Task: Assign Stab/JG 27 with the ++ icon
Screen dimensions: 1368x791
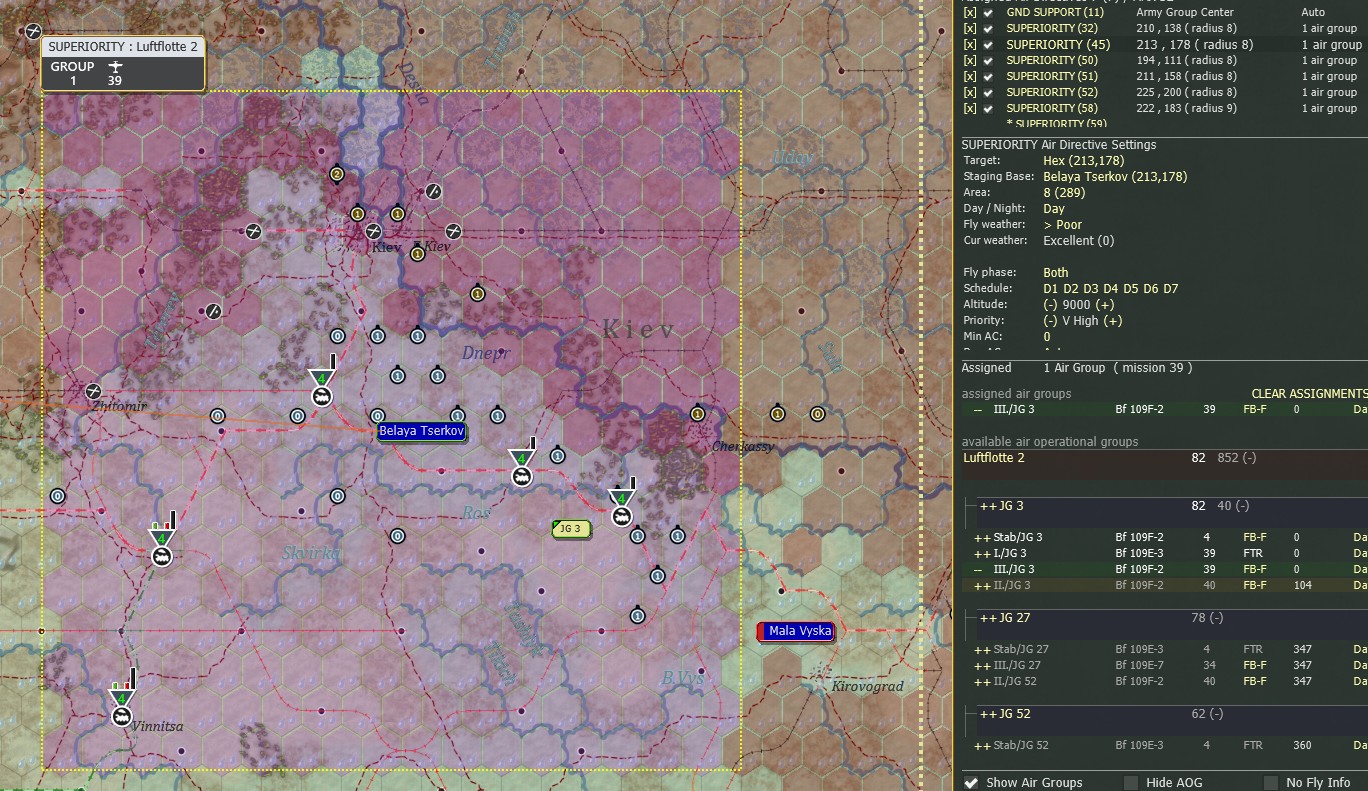Action: (x=982, y=649)
